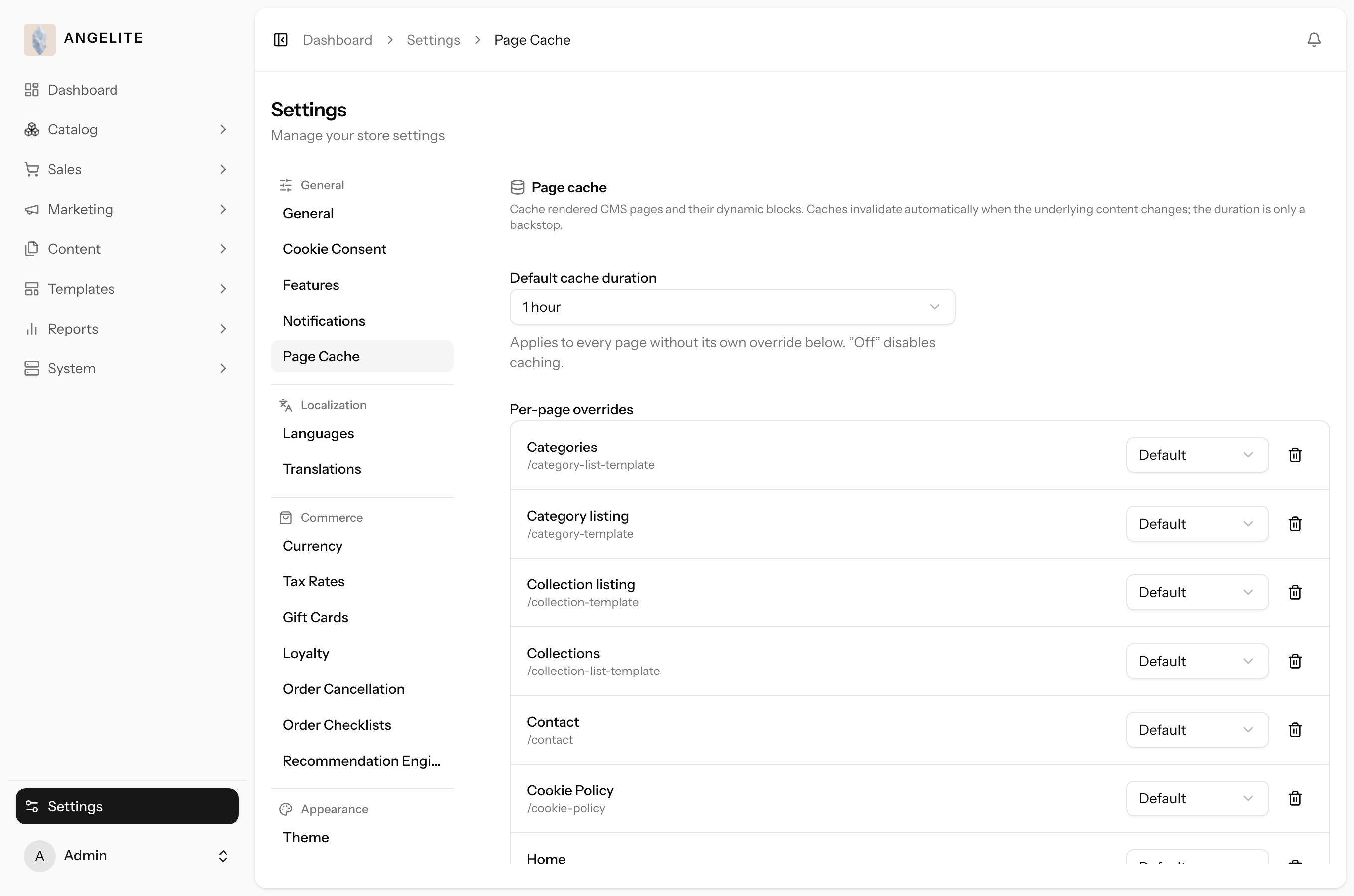This screenshot has width=1354, height=896.
Task: Open the Categories cache duration dropdown
Action: [1197, 455]
